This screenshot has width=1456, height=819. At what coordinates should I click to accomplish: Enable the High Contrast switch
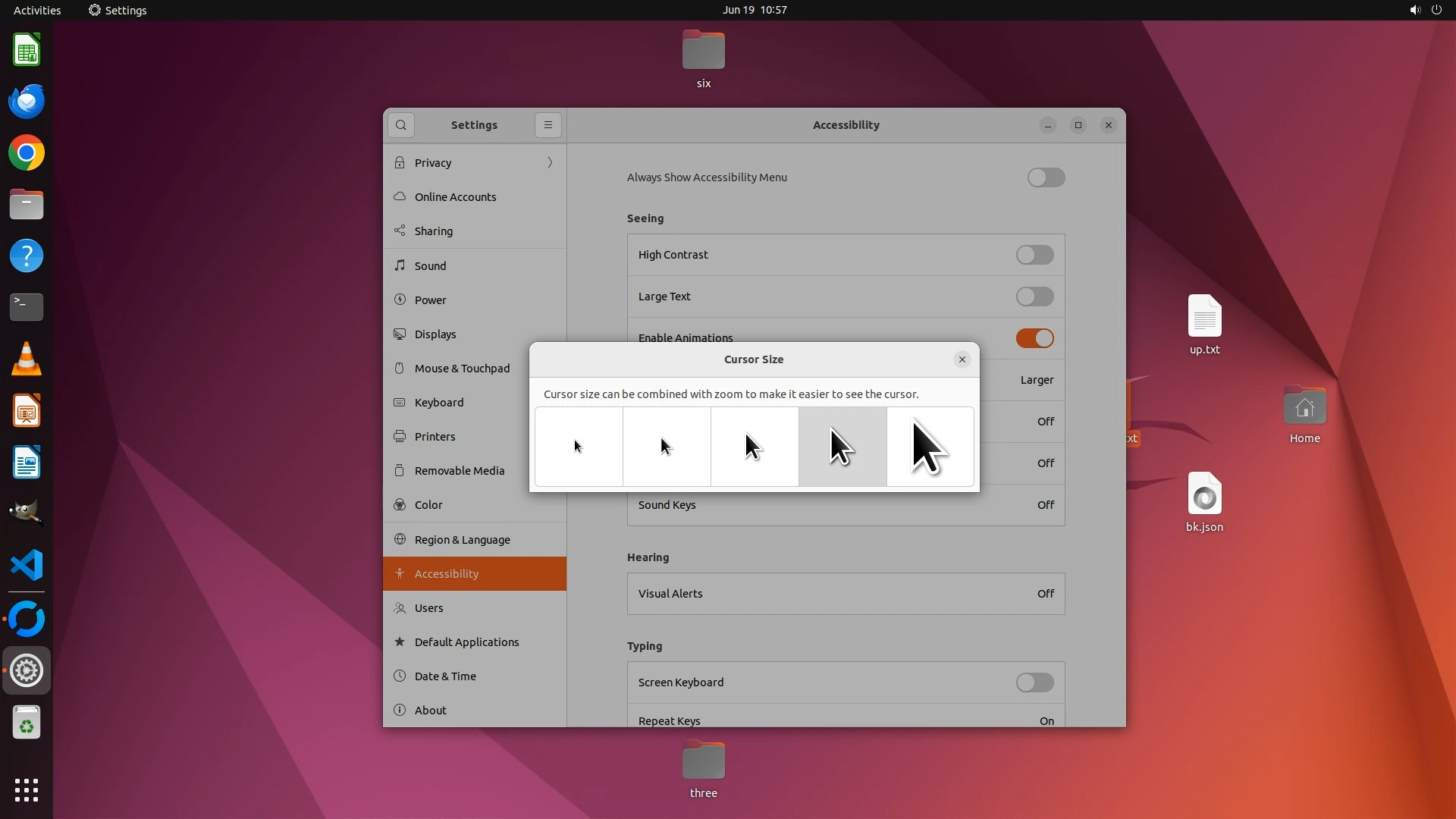[1034, 255]
